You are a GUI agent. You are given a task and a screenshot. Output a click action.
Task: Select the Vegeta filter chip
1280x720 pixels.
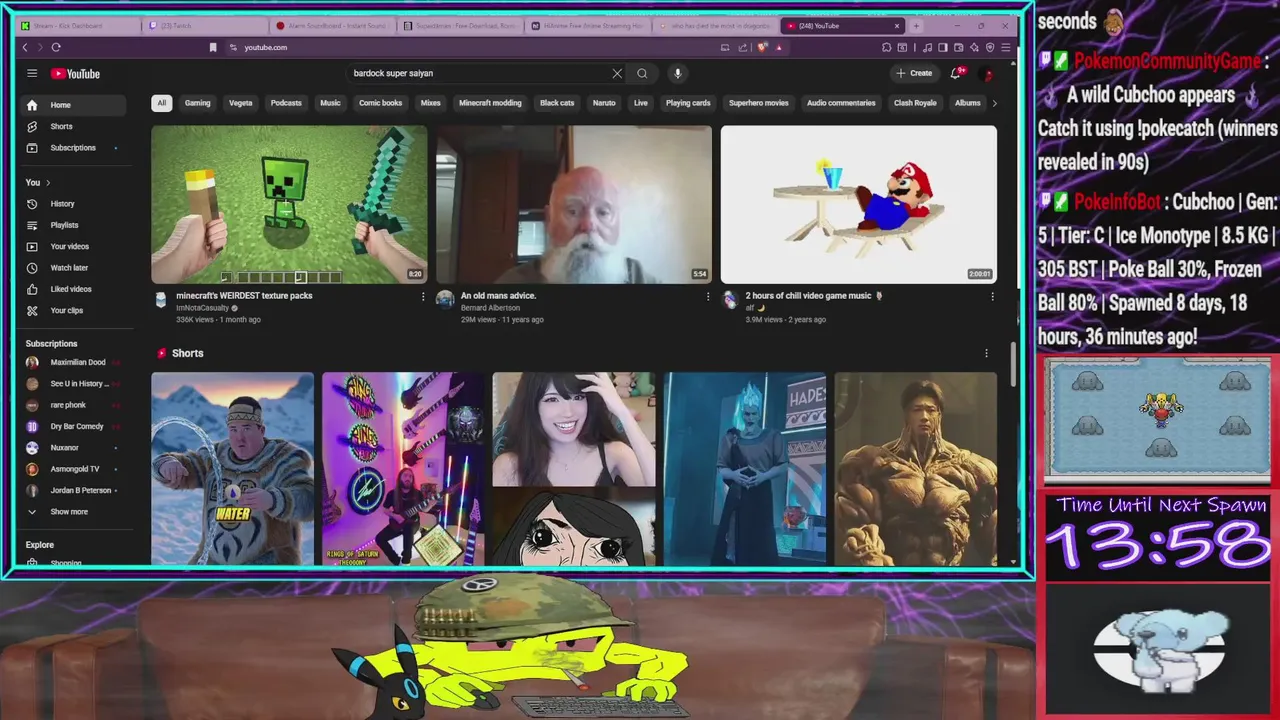(x=241, y=103)
